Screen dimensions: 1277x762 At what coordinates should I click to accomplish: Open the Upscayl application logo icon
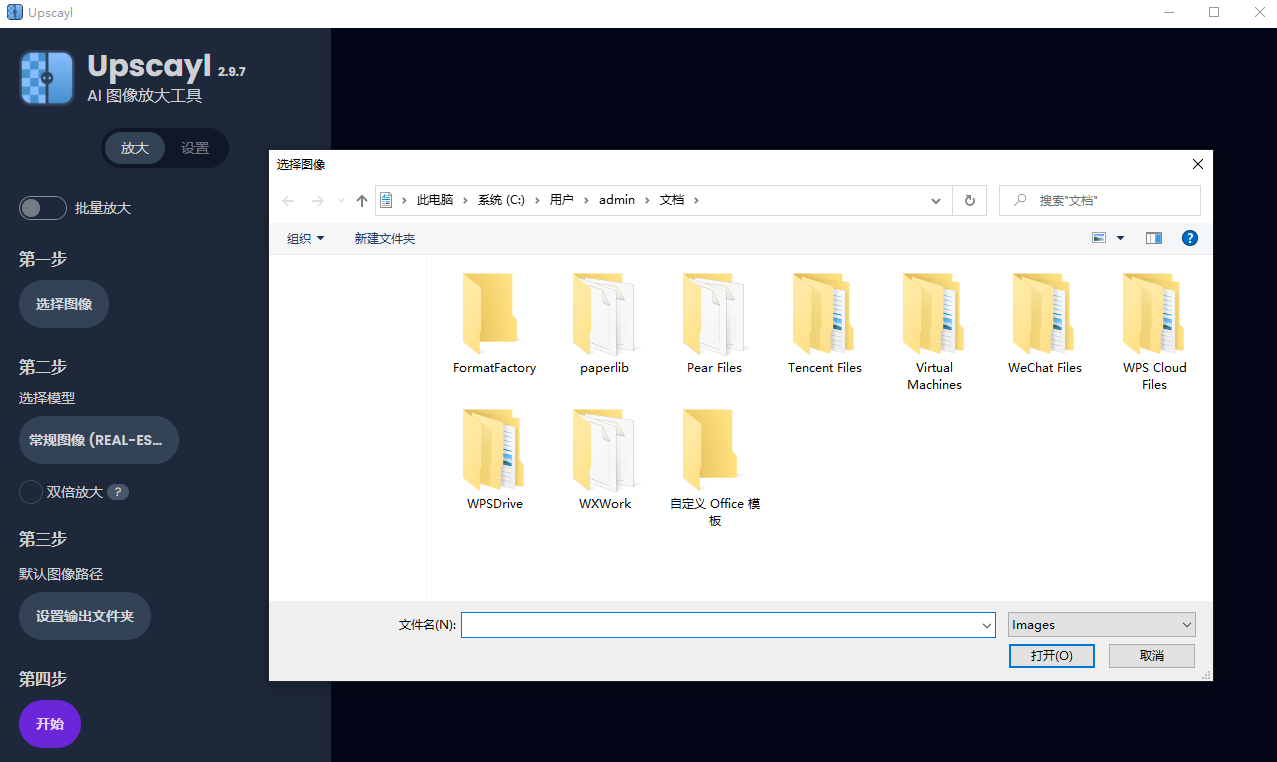click(46, 77)
